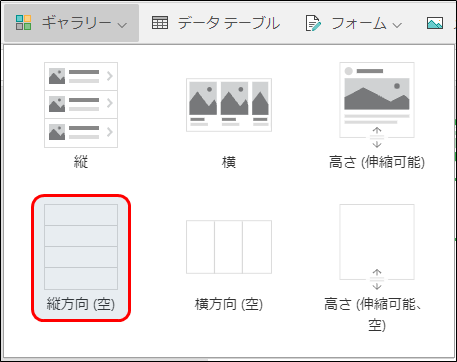Open the フォーム dropdown
457x362 pixels.
[354, 23]
